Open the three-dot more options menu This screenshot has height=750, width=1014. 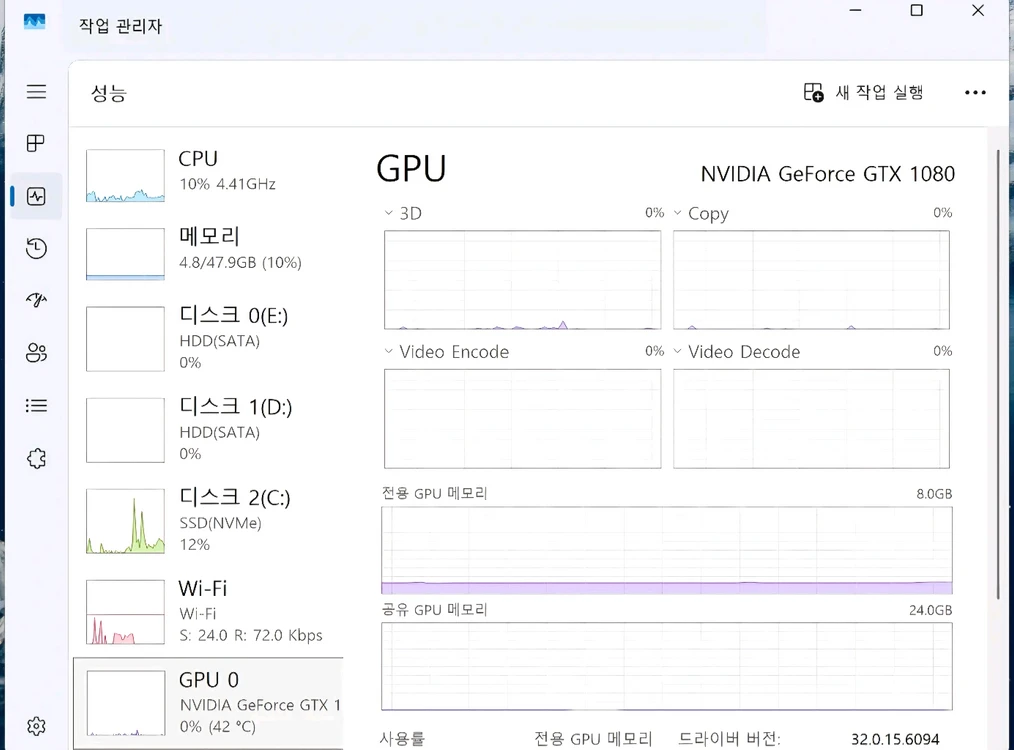975,92
